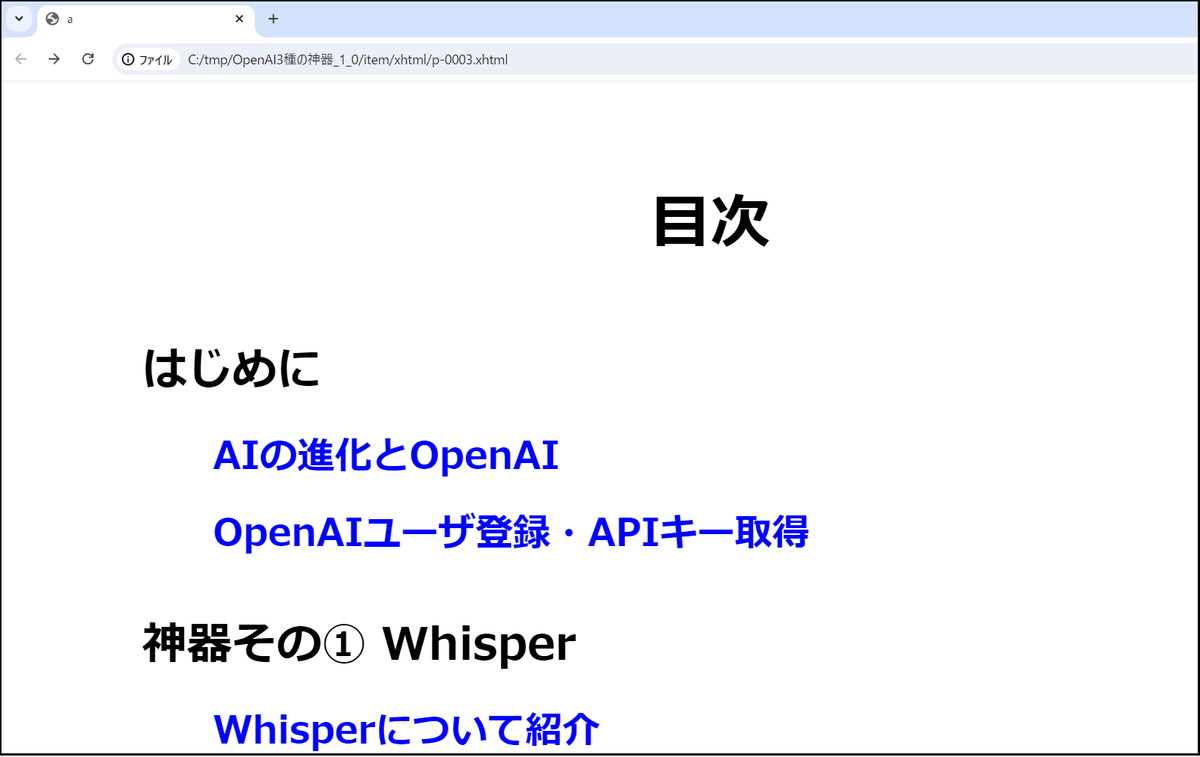Open a new tab with plus button
1200x757 pixels.
273,19
